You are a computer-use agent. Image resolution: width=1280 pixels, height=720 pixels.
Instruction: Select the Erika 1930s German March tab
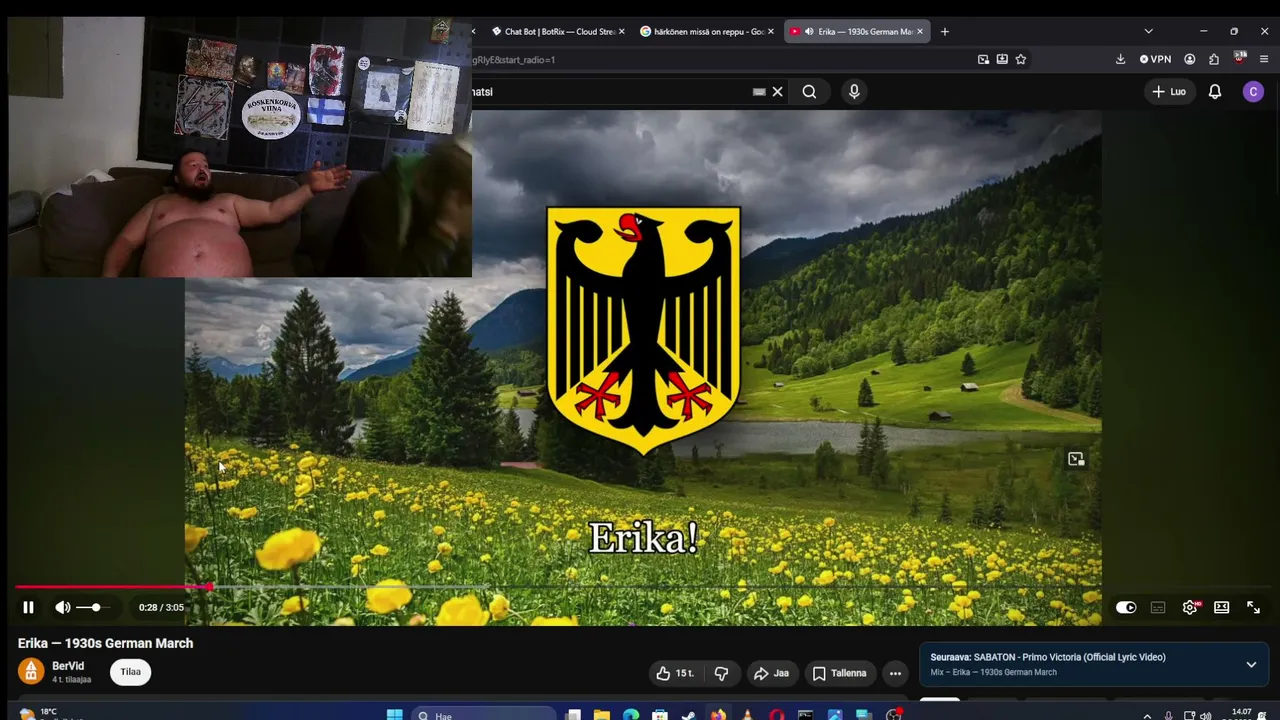(x=858, y=32)
